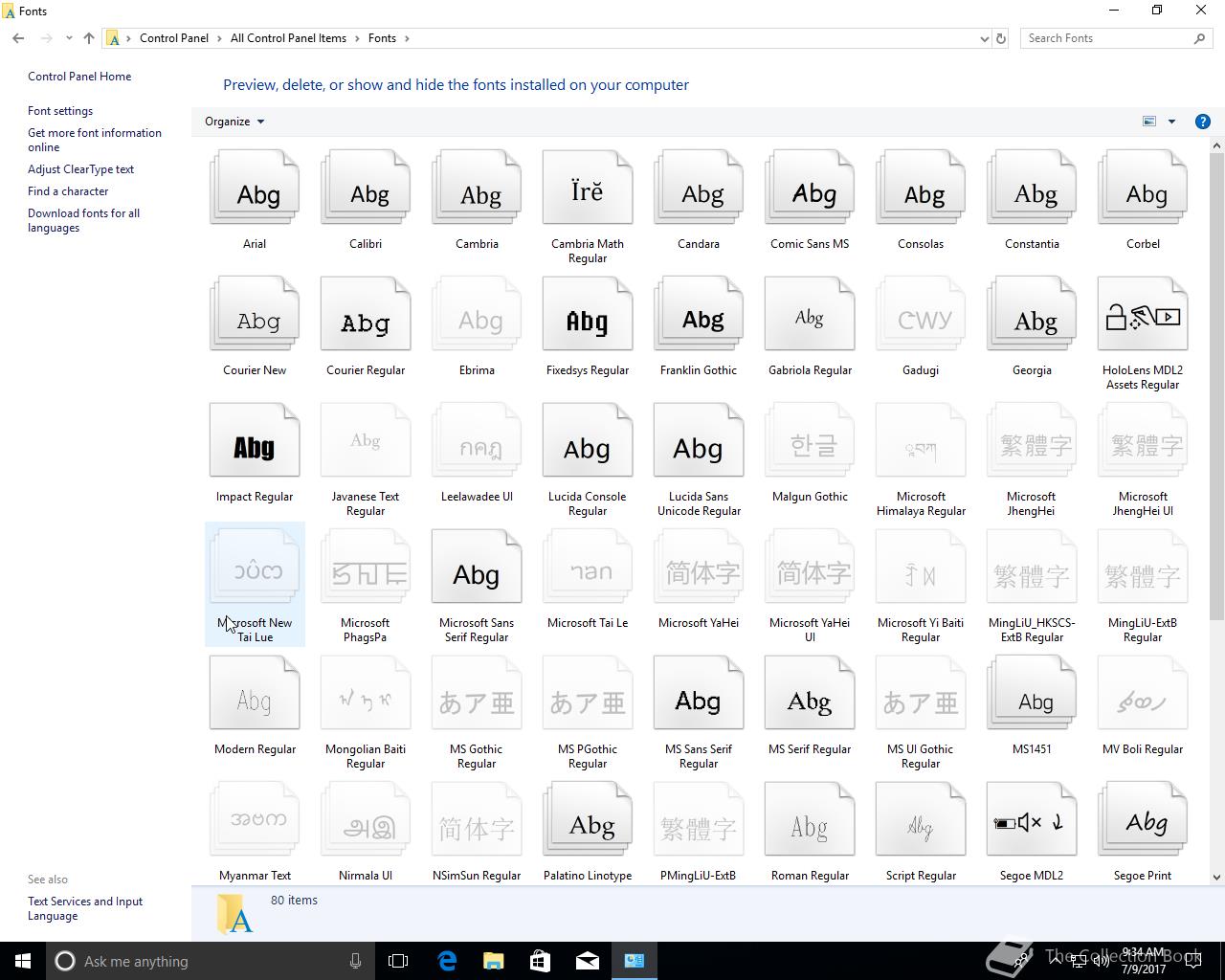Open Adjust ClearType text link
The width and height of the screenshot is (1225, 980).
tap(80, 169)
